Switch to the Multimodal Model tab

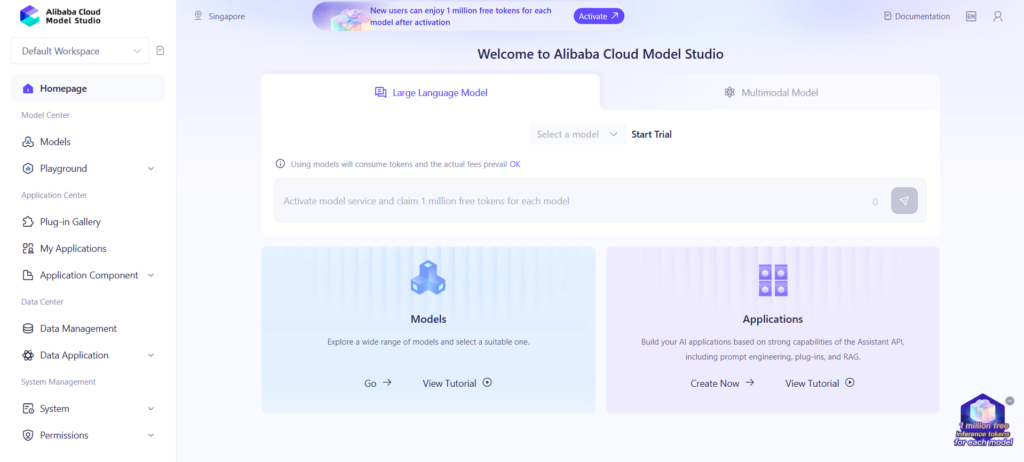point(770,92)
